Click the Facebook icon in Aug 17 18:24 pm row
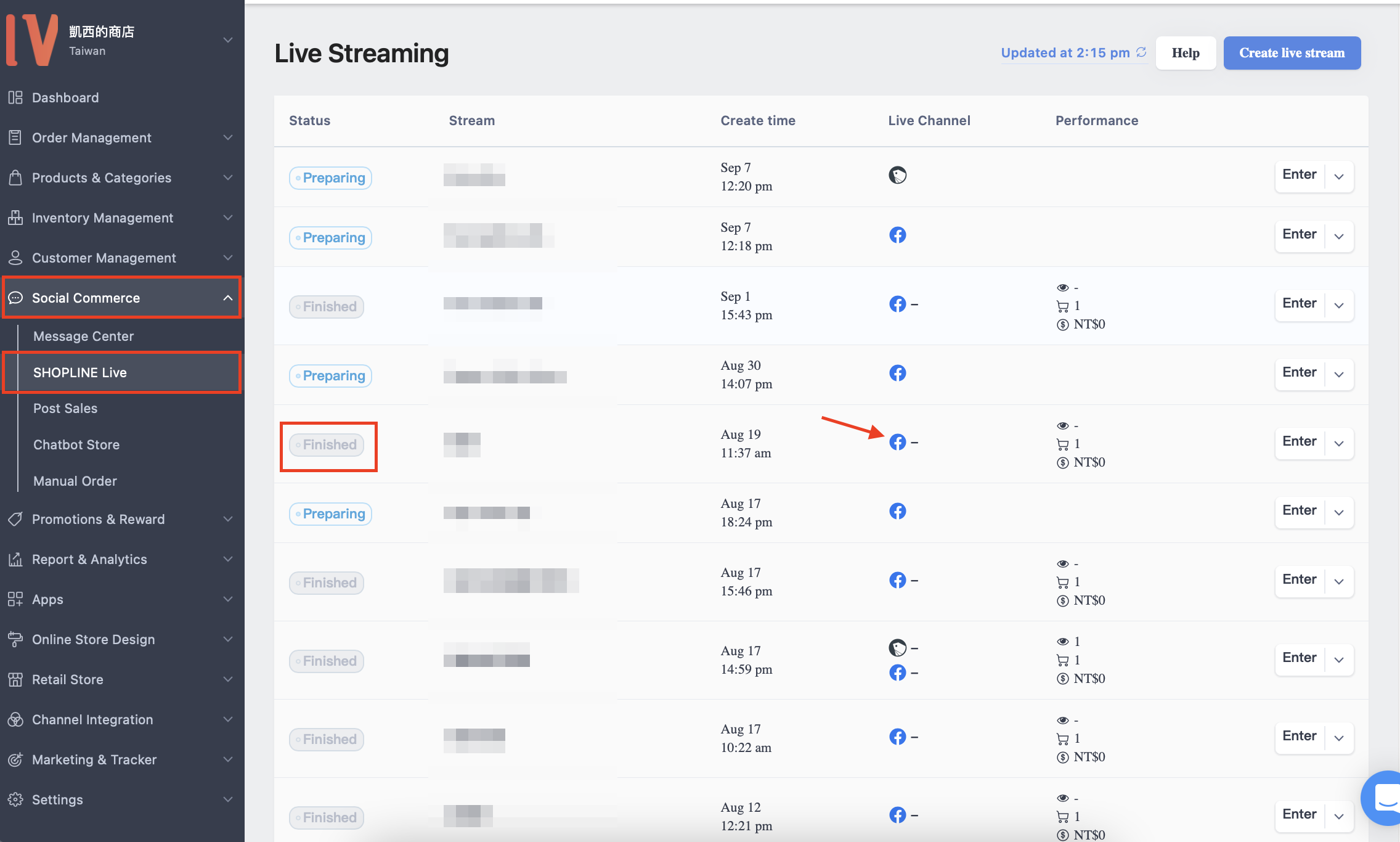Screen dimensions: 1400x842 [898, 511]
